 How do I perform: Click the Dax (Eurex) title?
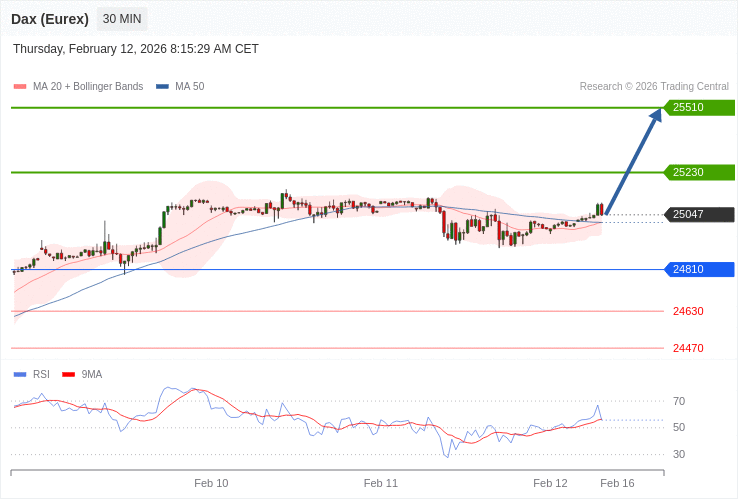point(50,19)
